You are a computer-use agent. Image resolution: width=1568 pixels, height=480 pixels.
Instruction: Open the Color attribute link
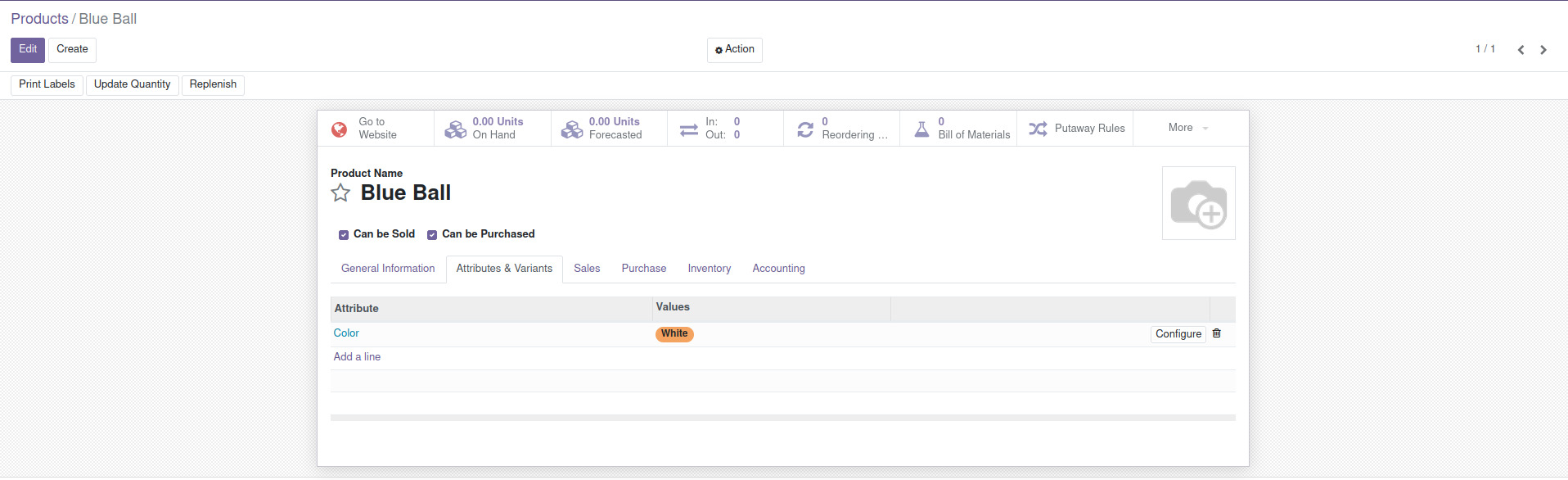coord(346,333)
